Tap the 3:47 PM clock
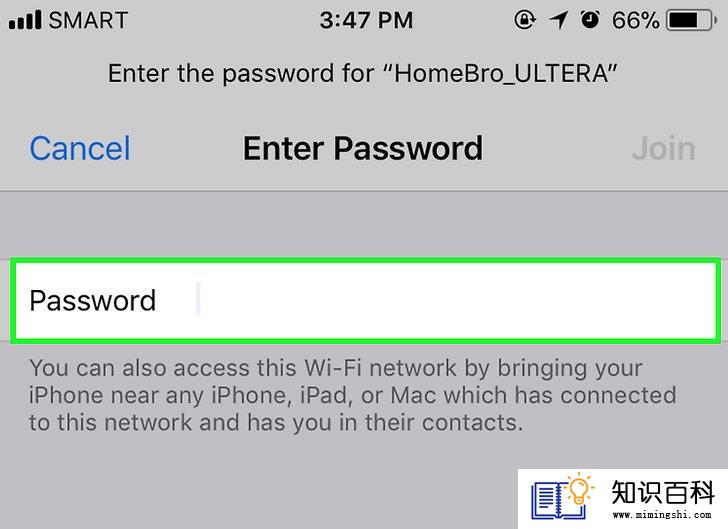 (366, 20)
